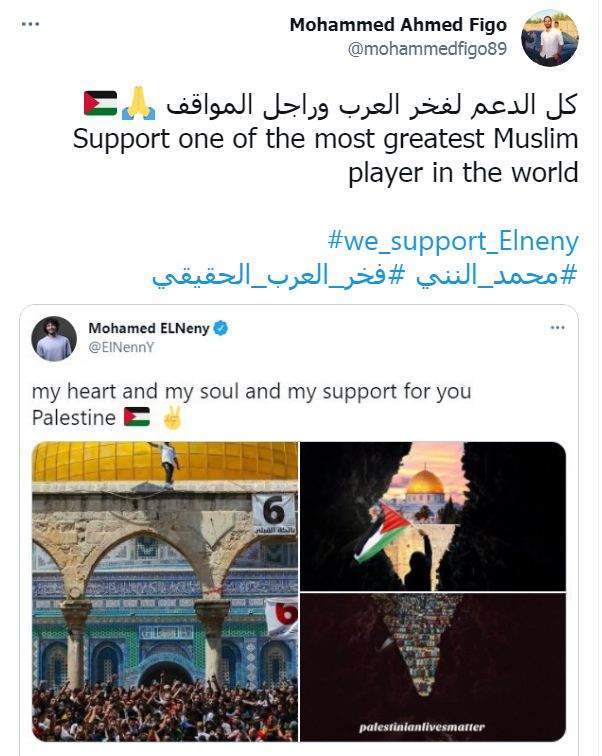This screenshot has width=602, height=756.
Task: Open the #محمد_النني hashtag
Action: click(x=496, y=276)
